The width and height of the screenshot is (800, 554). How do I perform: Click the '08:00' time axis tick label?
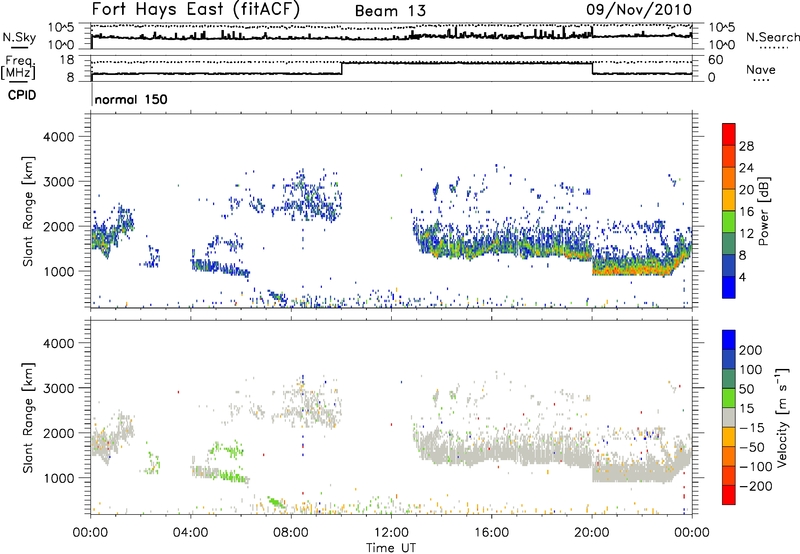(291, 533)
